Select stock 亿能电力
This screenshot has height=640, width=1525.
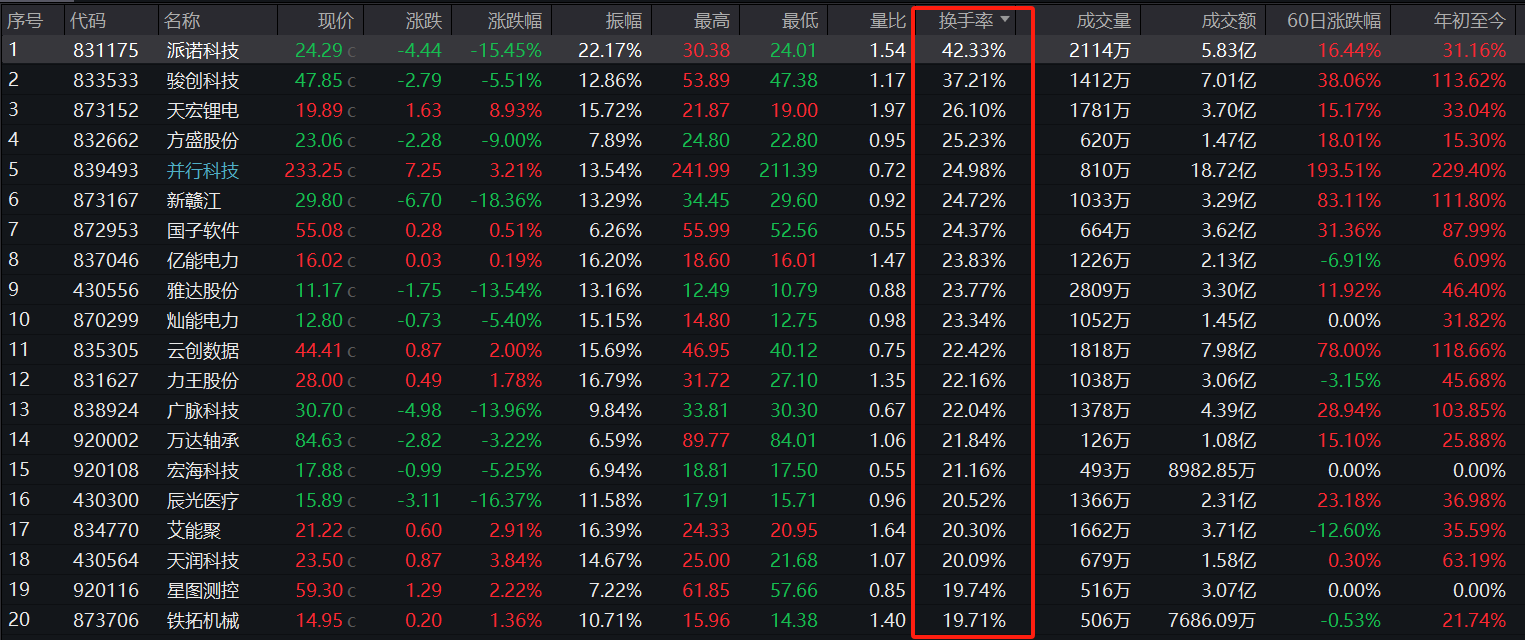click(203, 260)
